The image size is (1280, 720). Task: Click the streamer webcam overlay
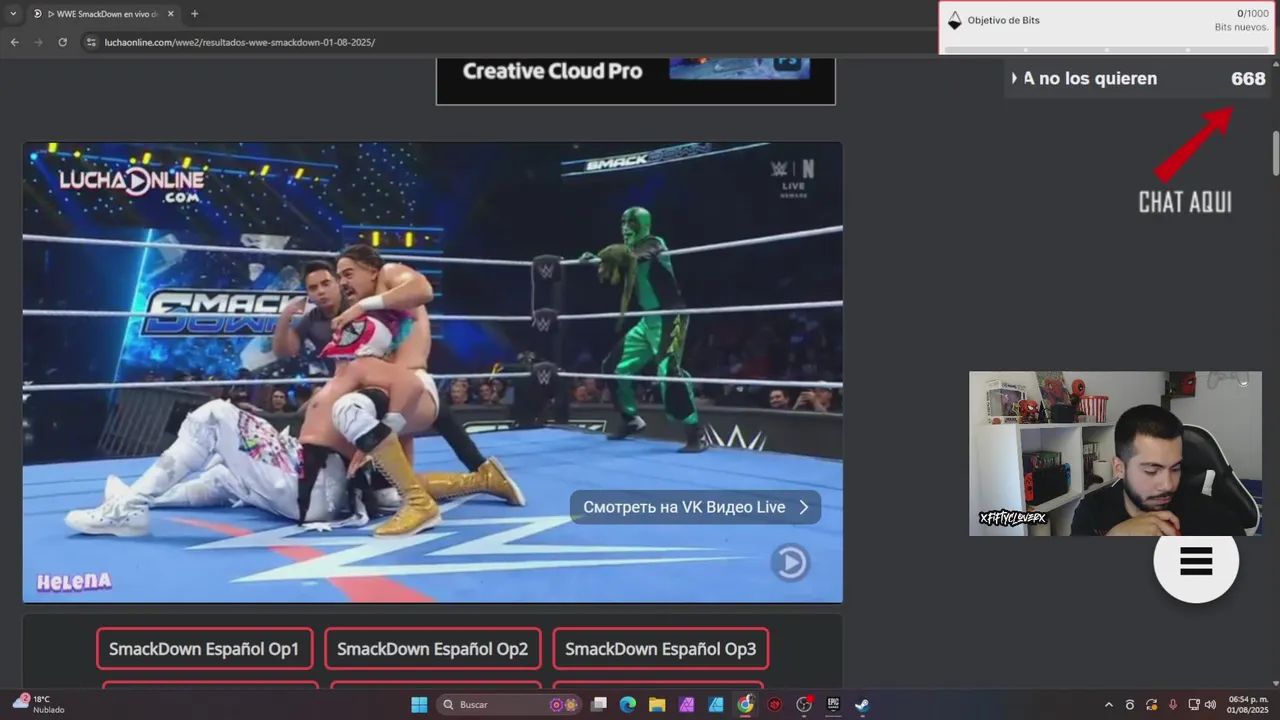[1115, 454]
